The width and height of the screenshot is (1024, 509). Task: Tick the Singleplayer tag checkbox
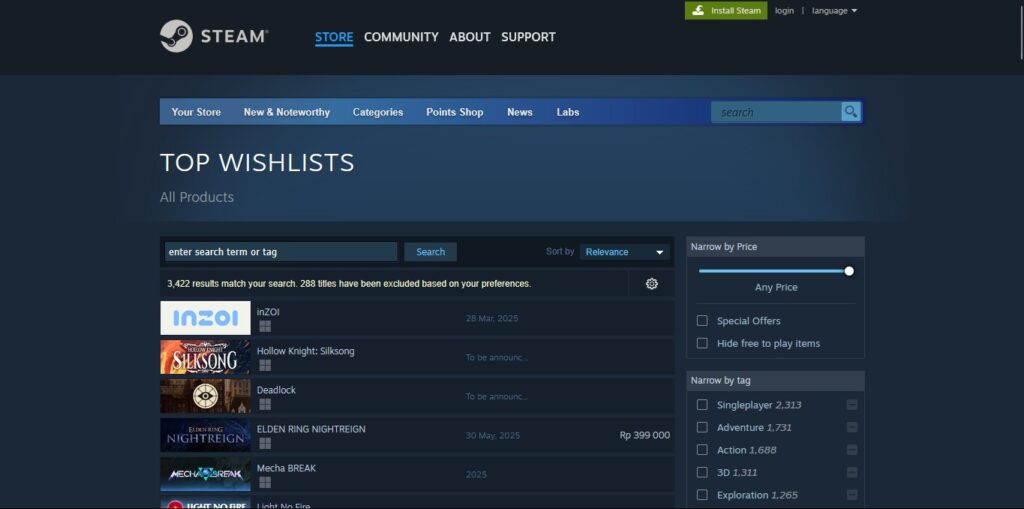(x=702, y=405)
